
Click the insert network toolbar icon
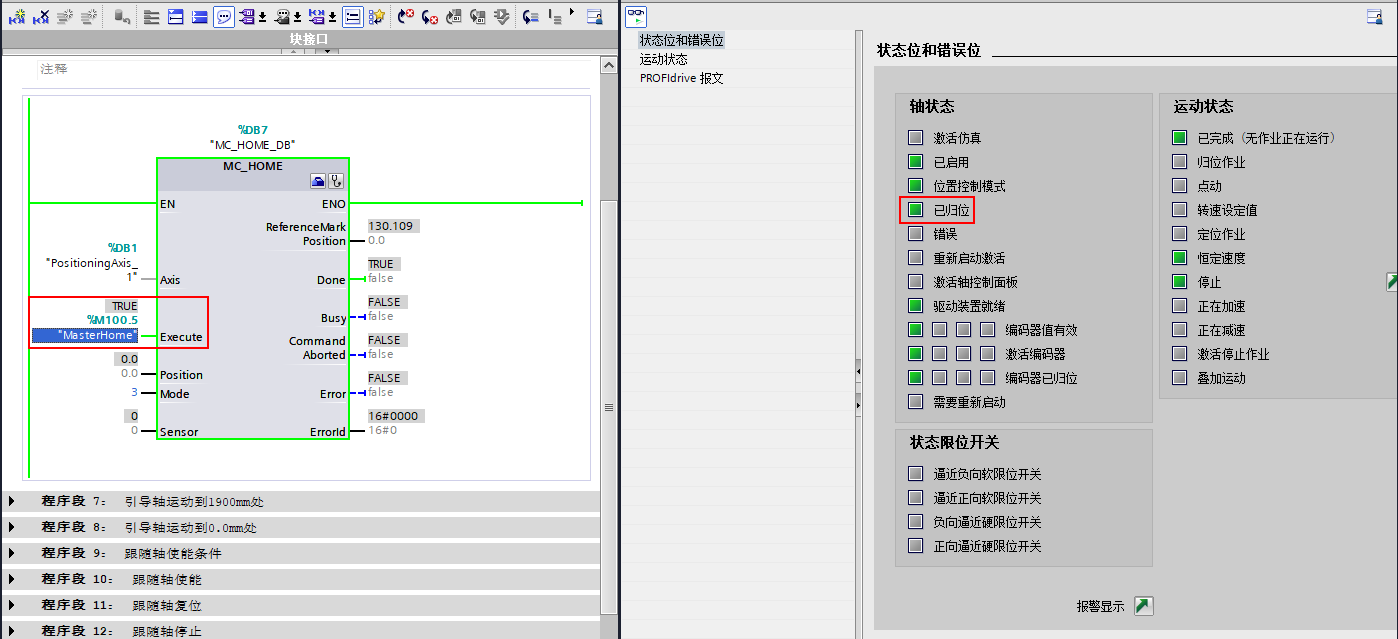pos(175,17)
